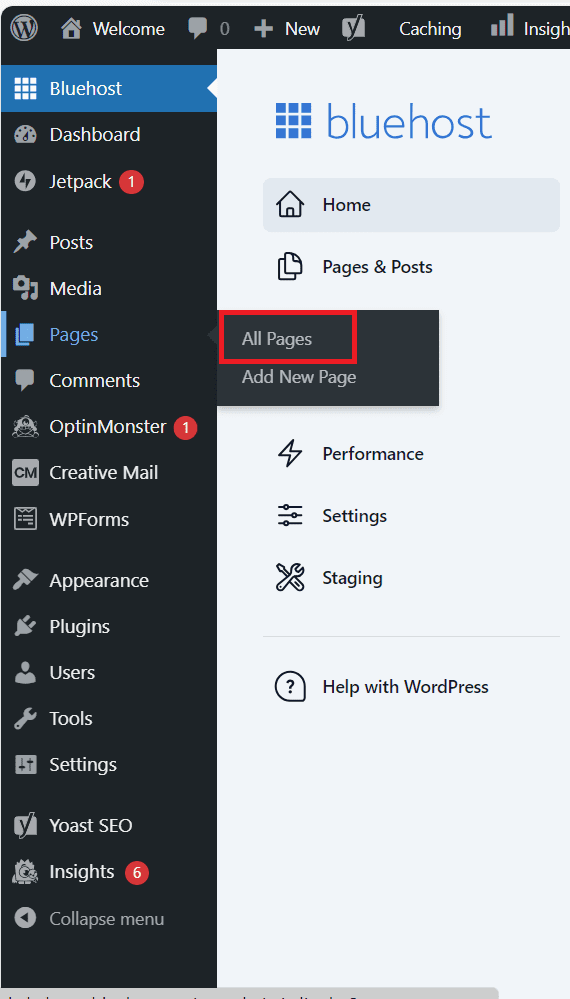This screenshot has height=999, width=570.
Task: Open Creative Mail label in the sidebar
Action: [x=104, y=473]
